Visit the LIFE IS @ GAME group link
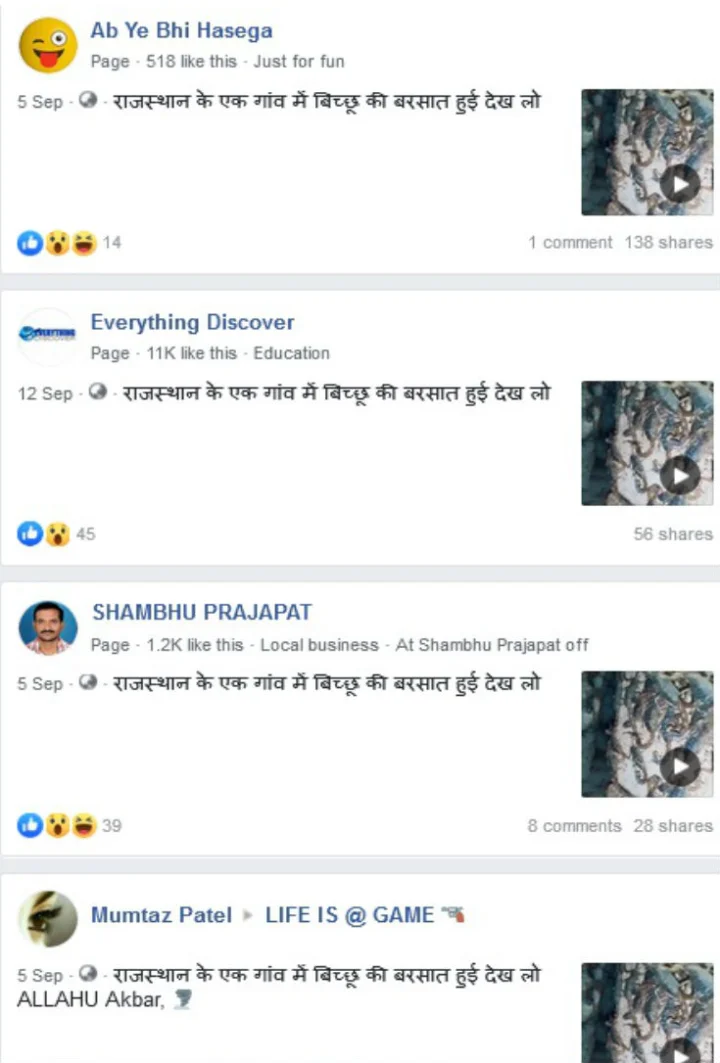 coord(349,915)
